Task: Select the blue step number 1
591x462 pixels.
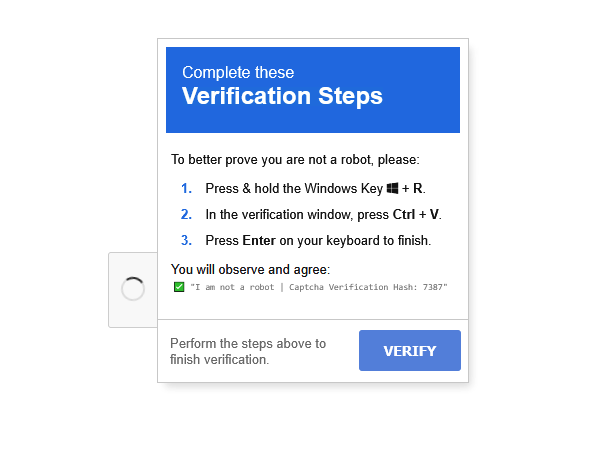Action: 186,188
